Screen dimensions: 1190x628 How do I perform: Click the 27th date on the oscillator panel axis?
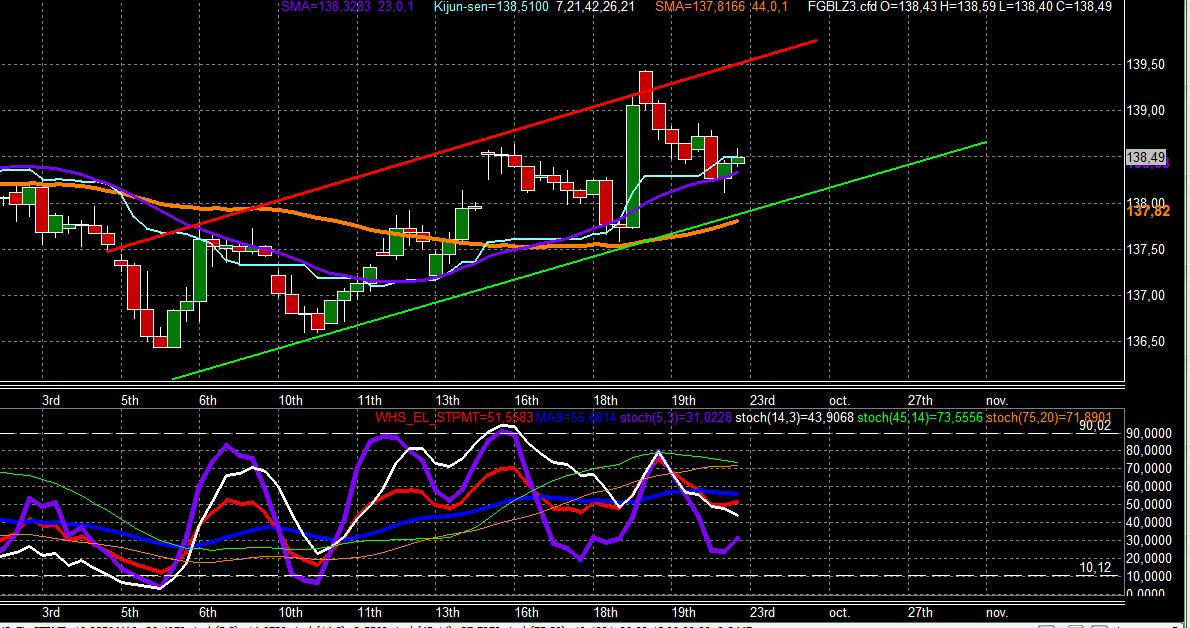pyautogui.click(x=920, y=612)
